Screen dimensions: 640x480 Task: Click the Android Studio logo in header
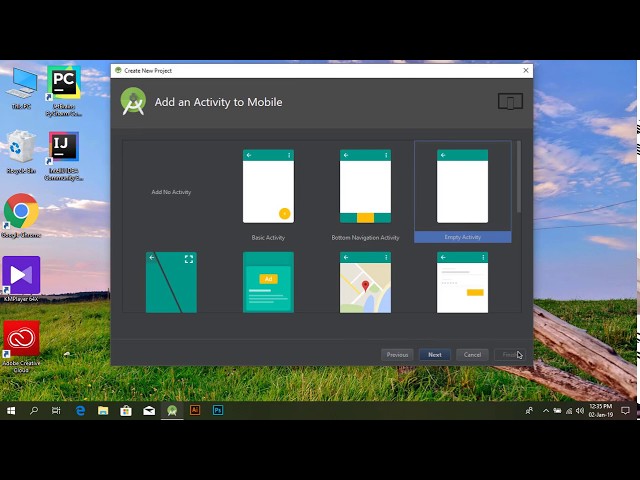tap(133, 102)
